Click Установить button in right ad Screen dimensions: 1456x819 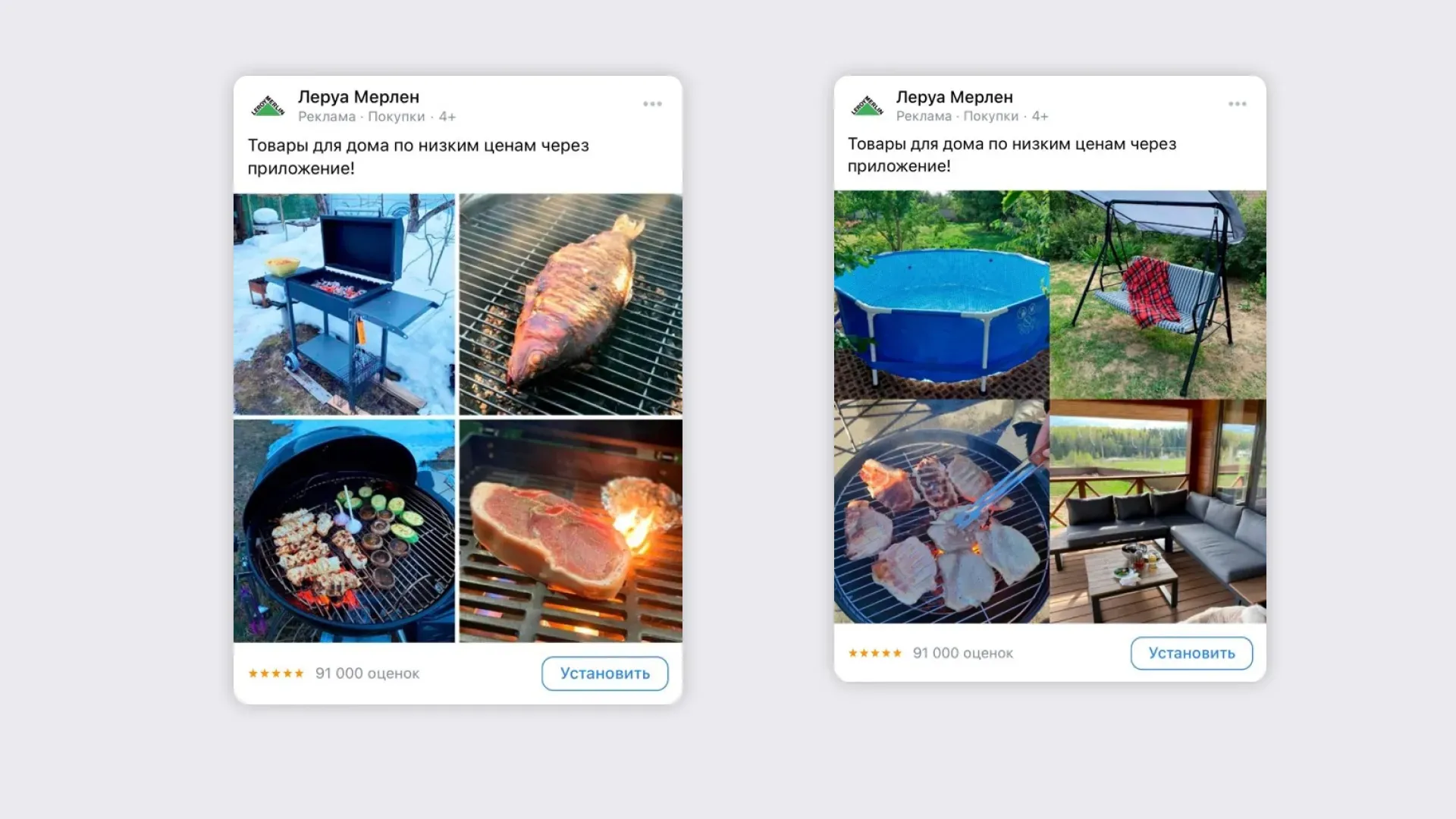[x=1191, y=653]
